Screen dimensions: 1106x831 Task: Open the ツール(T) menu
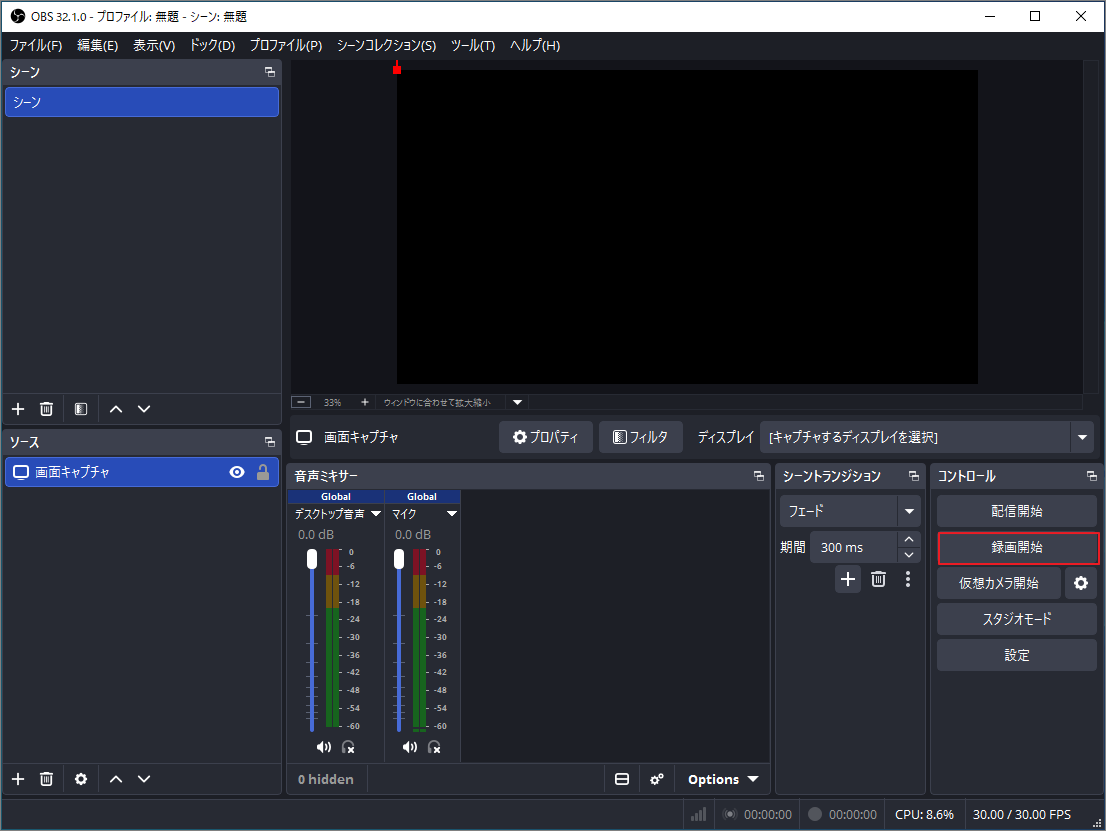click(x=472, y=45)
